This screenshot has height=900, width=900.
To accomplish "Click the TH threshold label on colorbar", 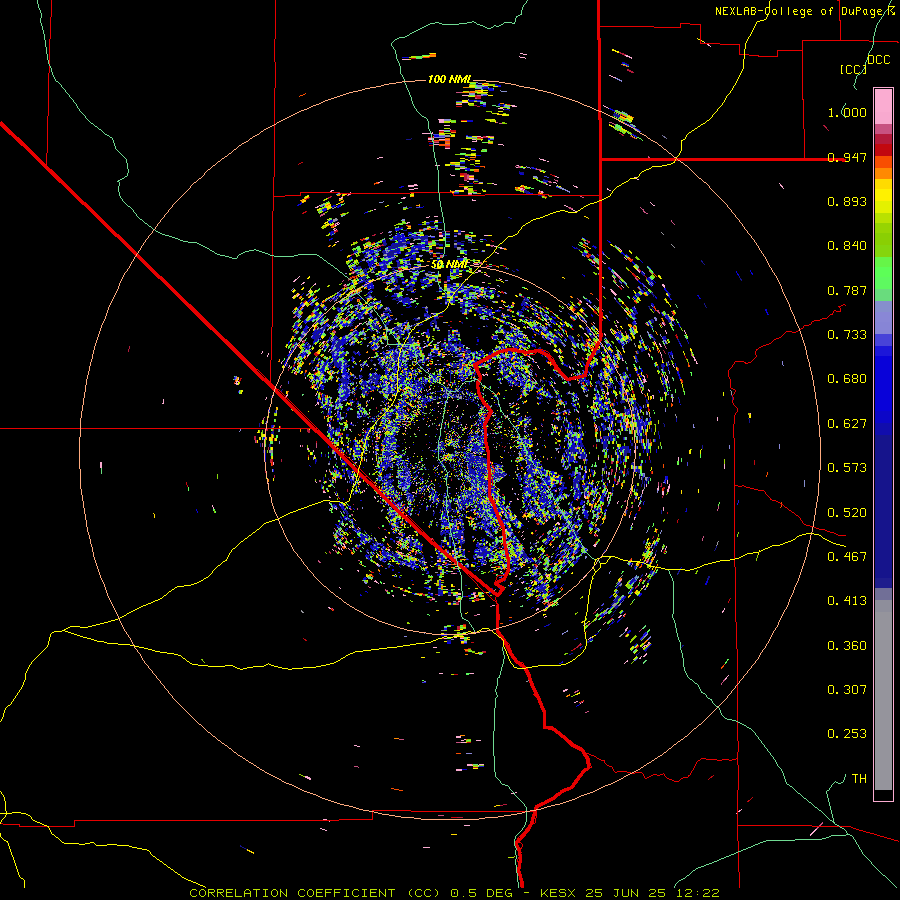I will click(859, 779).
